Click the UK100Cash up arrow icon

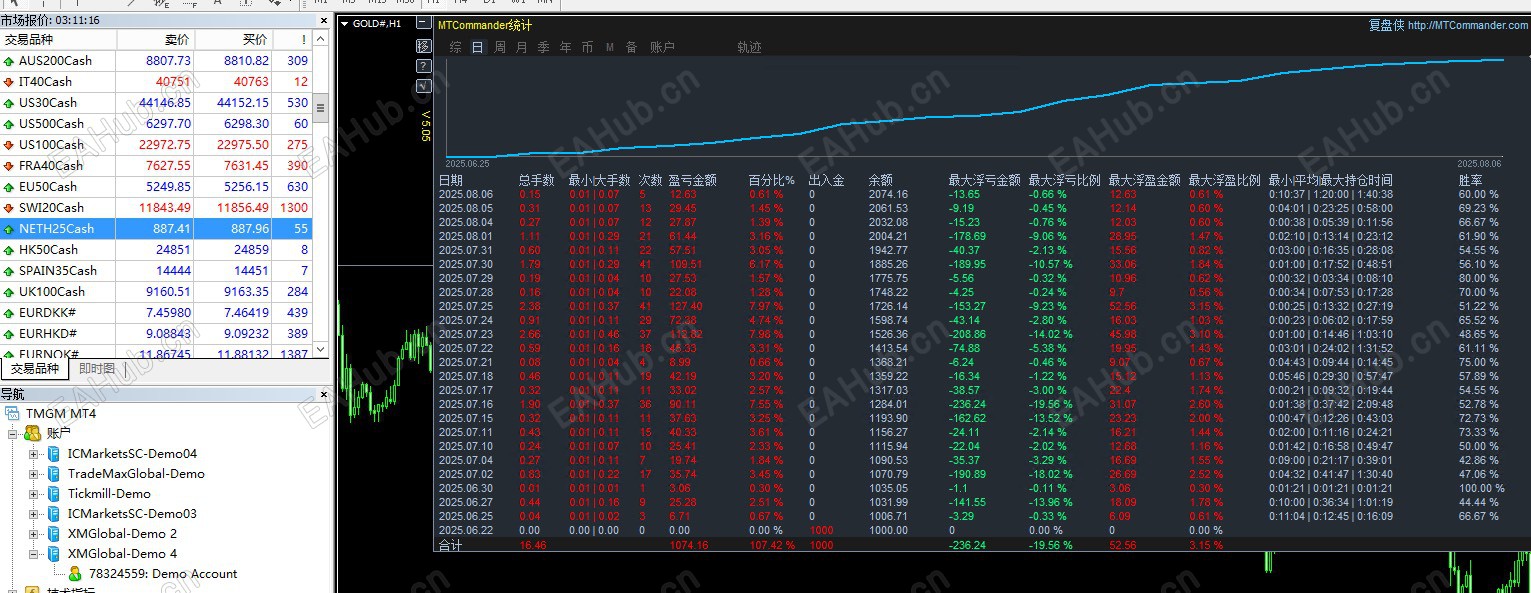pyautogui.click(x=9, y=292)
